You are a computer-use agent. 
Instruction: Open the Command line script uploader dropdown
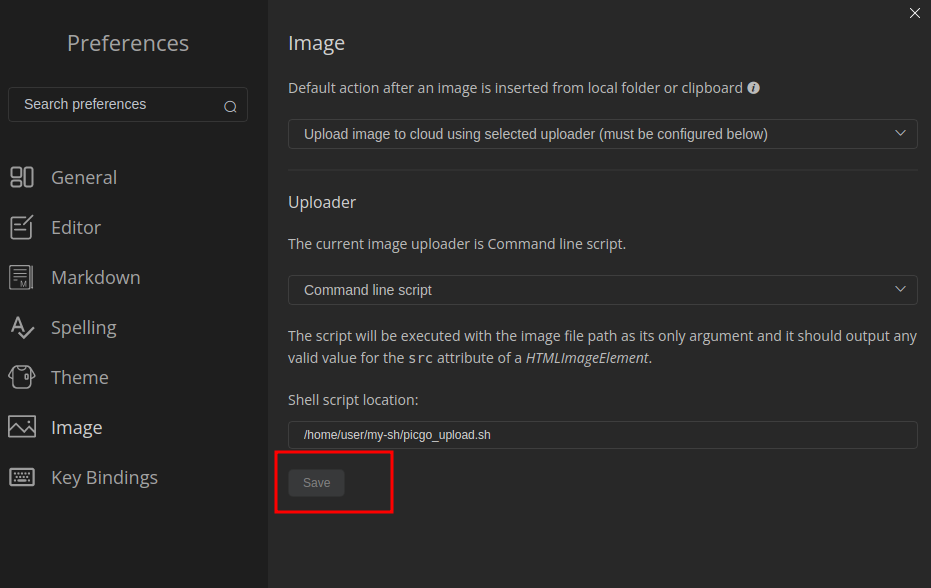602,290
